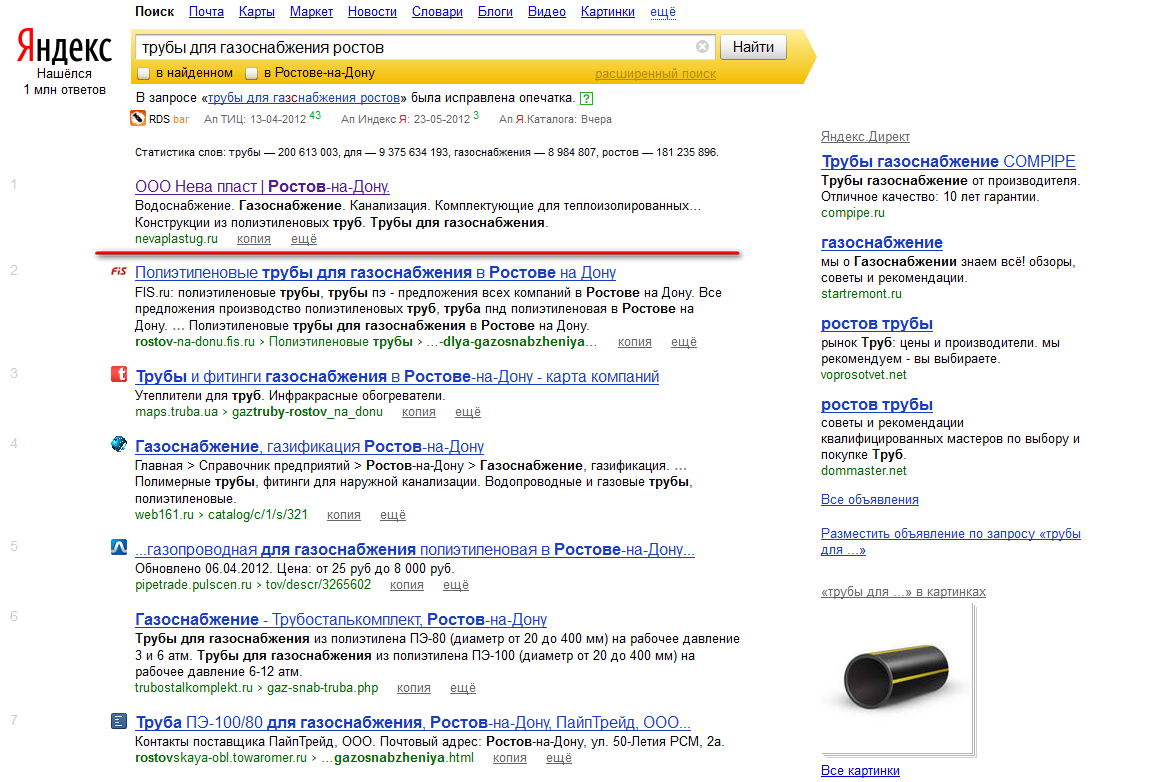Screen dimensions: 1173x782
Task: Open 'ещё' options for rostov-na-donu.fis.ru result
Action: [x=684, y=342]
